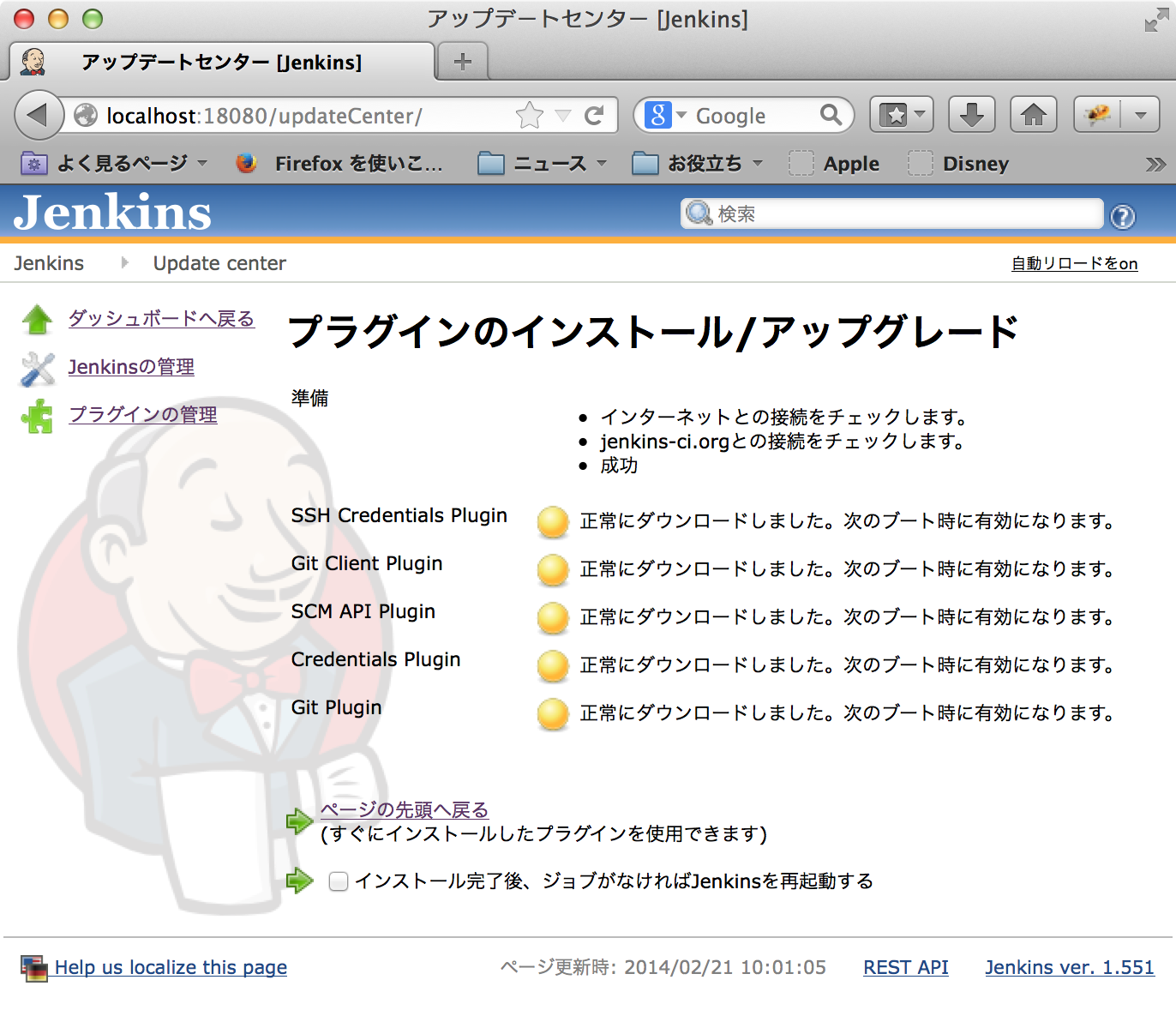The height and width of the screenshot is (1022, 1176).
Task: Click 自動リロードをon link
Action: [1074, 263]
